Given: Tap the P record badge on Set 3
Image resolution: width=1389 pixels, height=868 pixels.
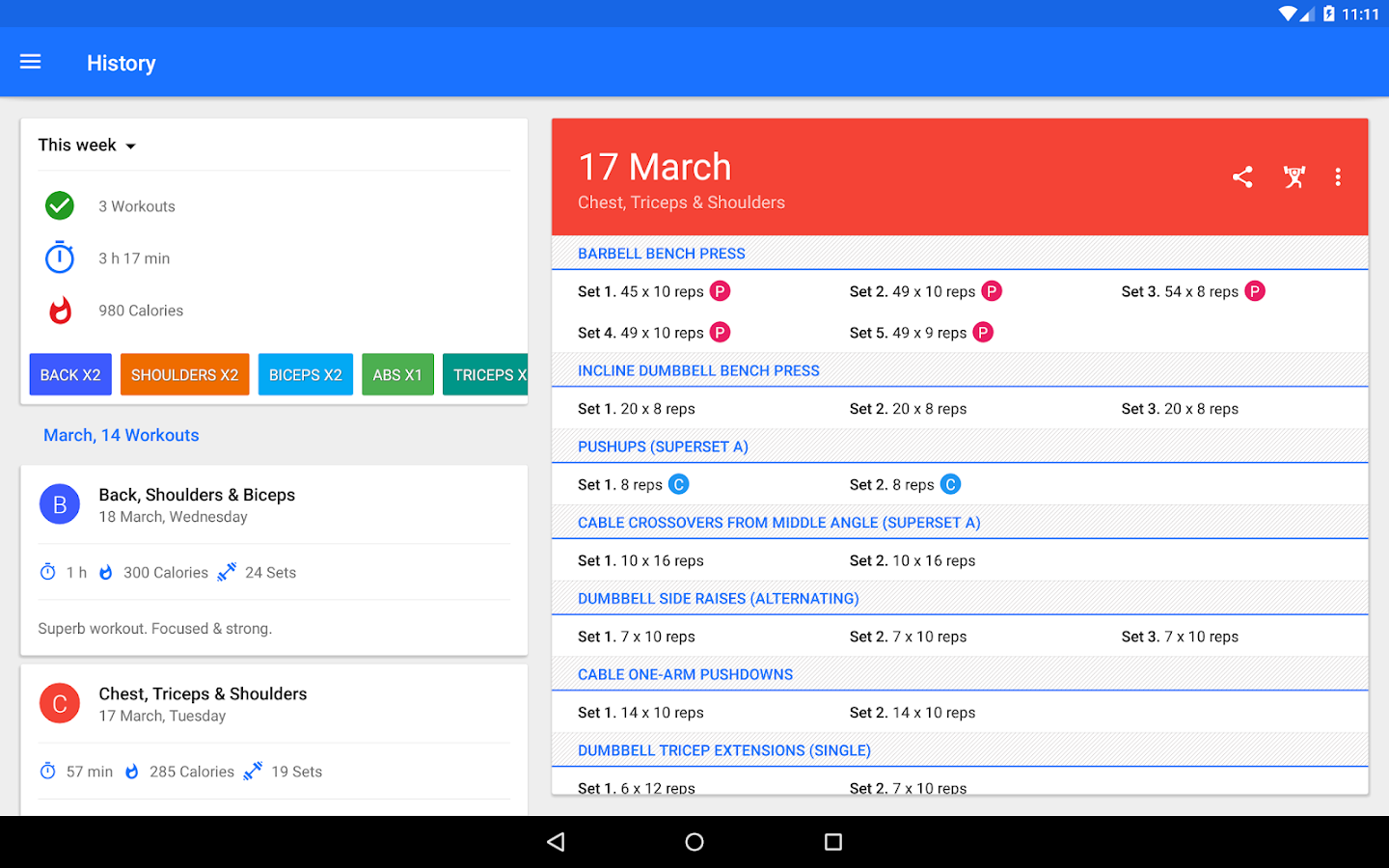Looking at the screenshot, I should pos(1254,290).
